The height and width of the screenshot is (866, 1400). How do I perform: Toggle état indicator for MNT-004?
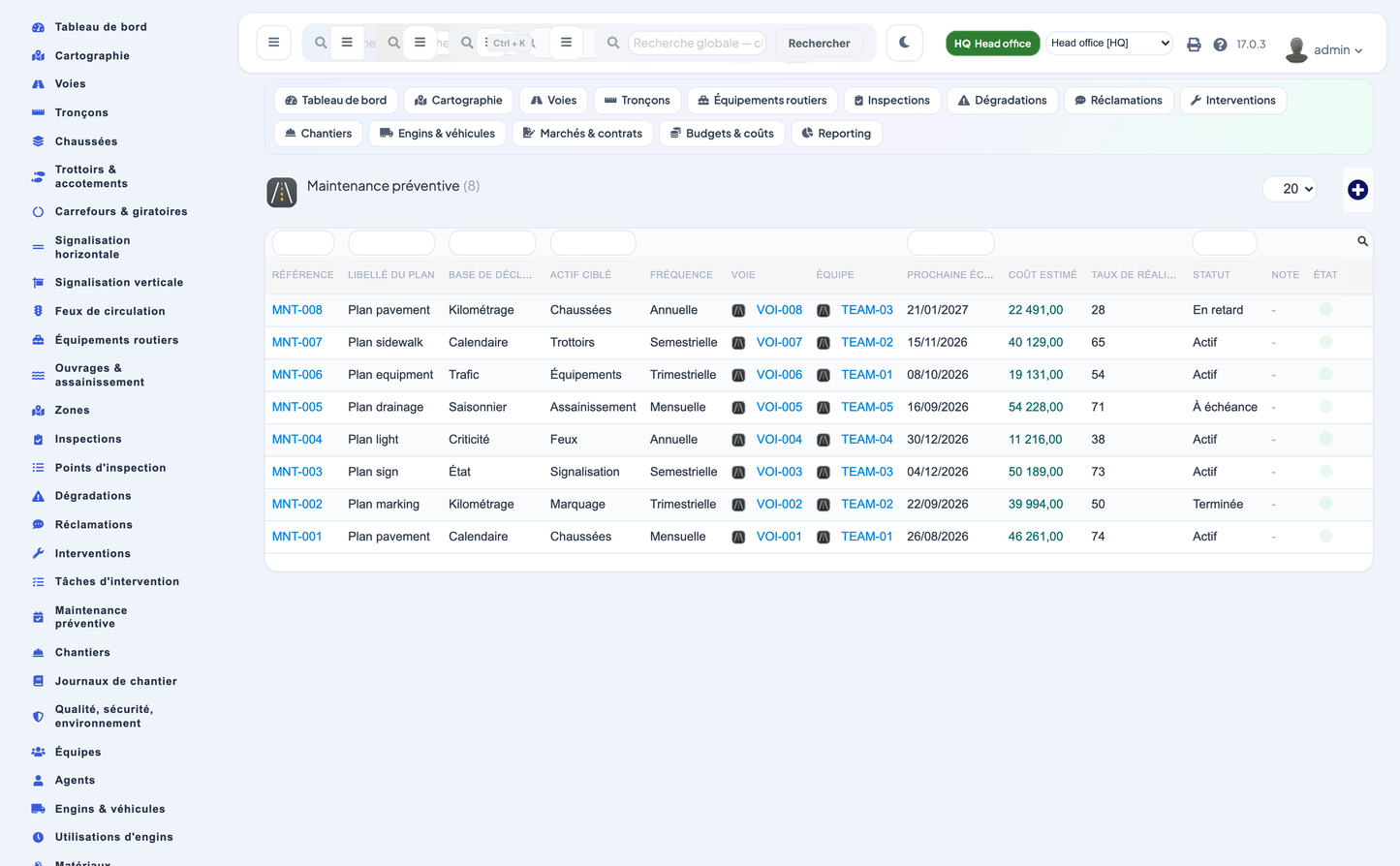1325,439
